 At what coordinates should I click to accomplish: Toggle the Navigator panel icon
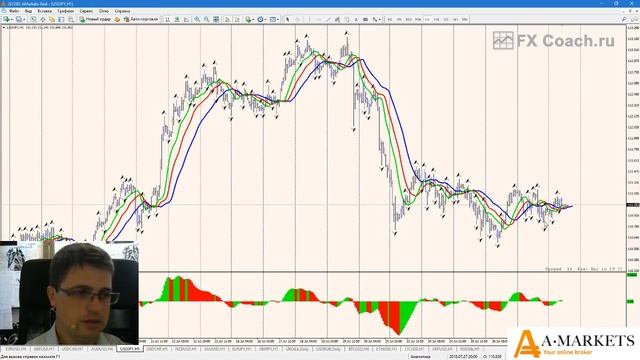(52, 19)
